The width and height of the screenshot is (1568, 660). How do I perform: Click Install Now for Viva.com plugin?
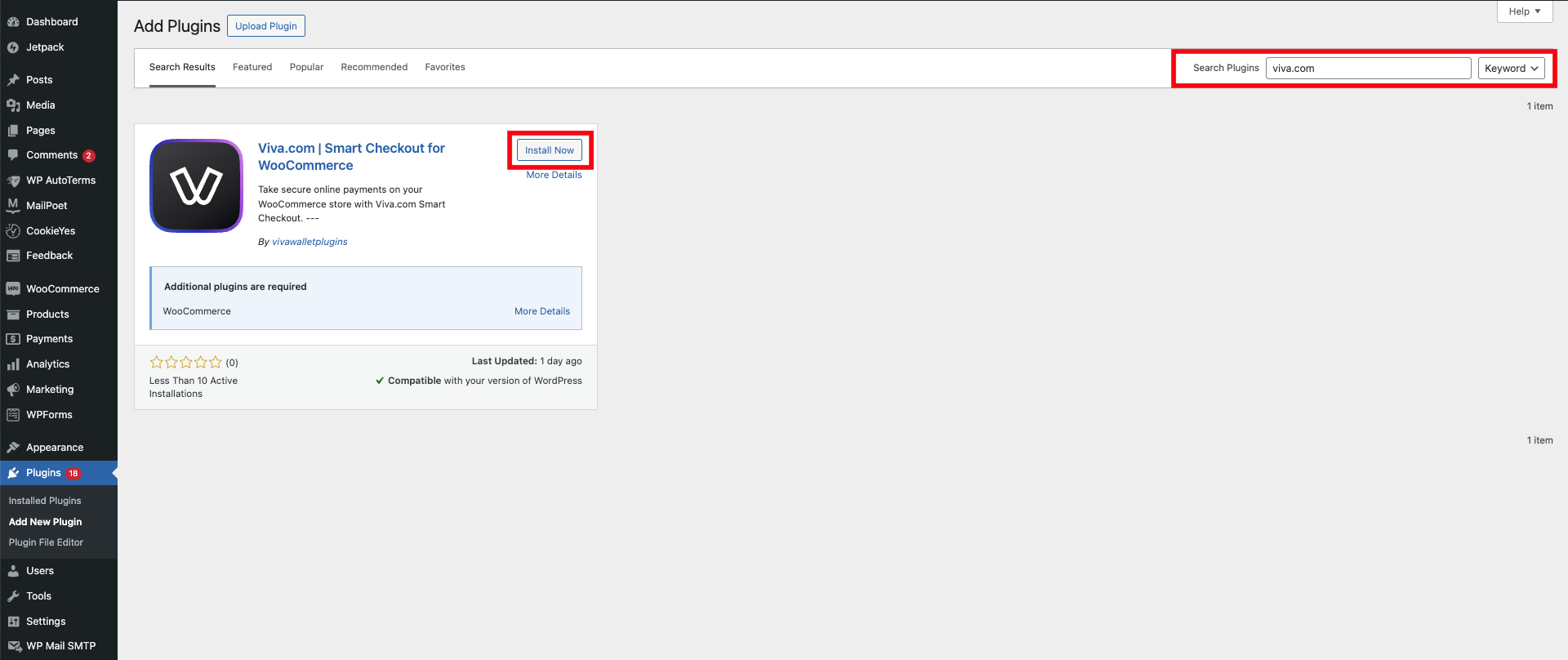(550, 150)
